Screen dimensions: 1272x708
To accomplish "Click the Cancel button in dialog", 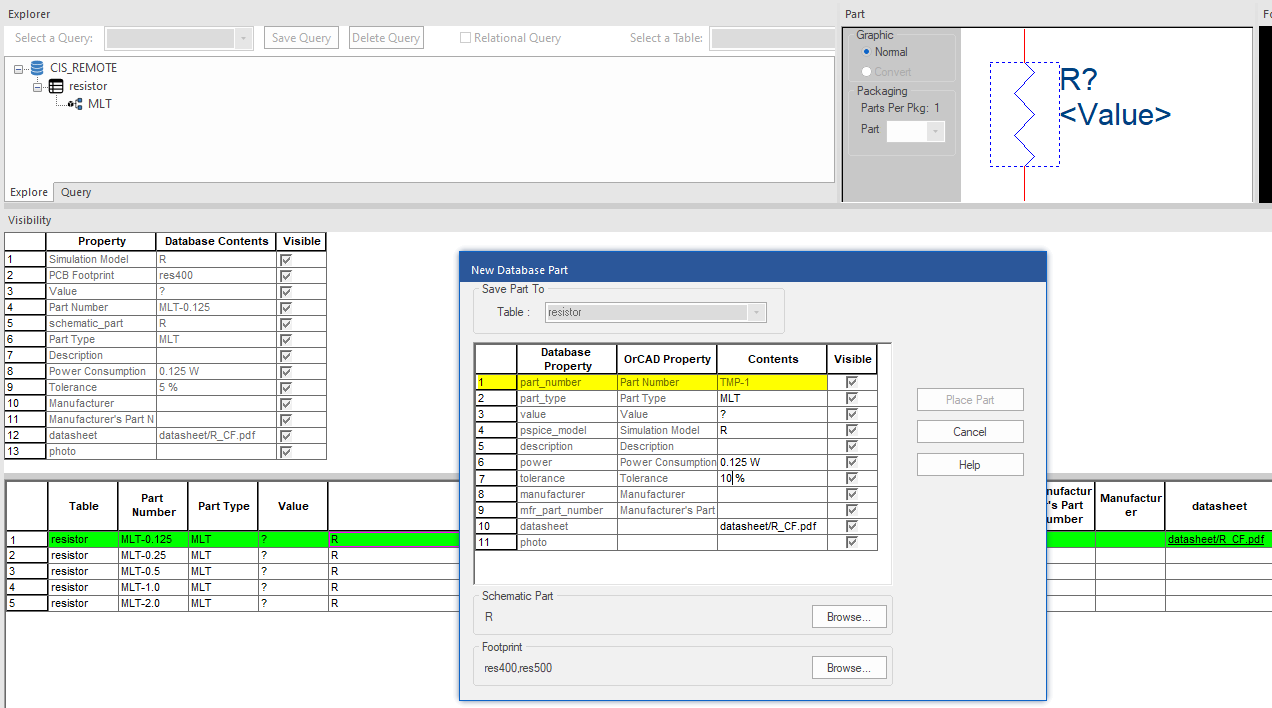I will point(969,432).
